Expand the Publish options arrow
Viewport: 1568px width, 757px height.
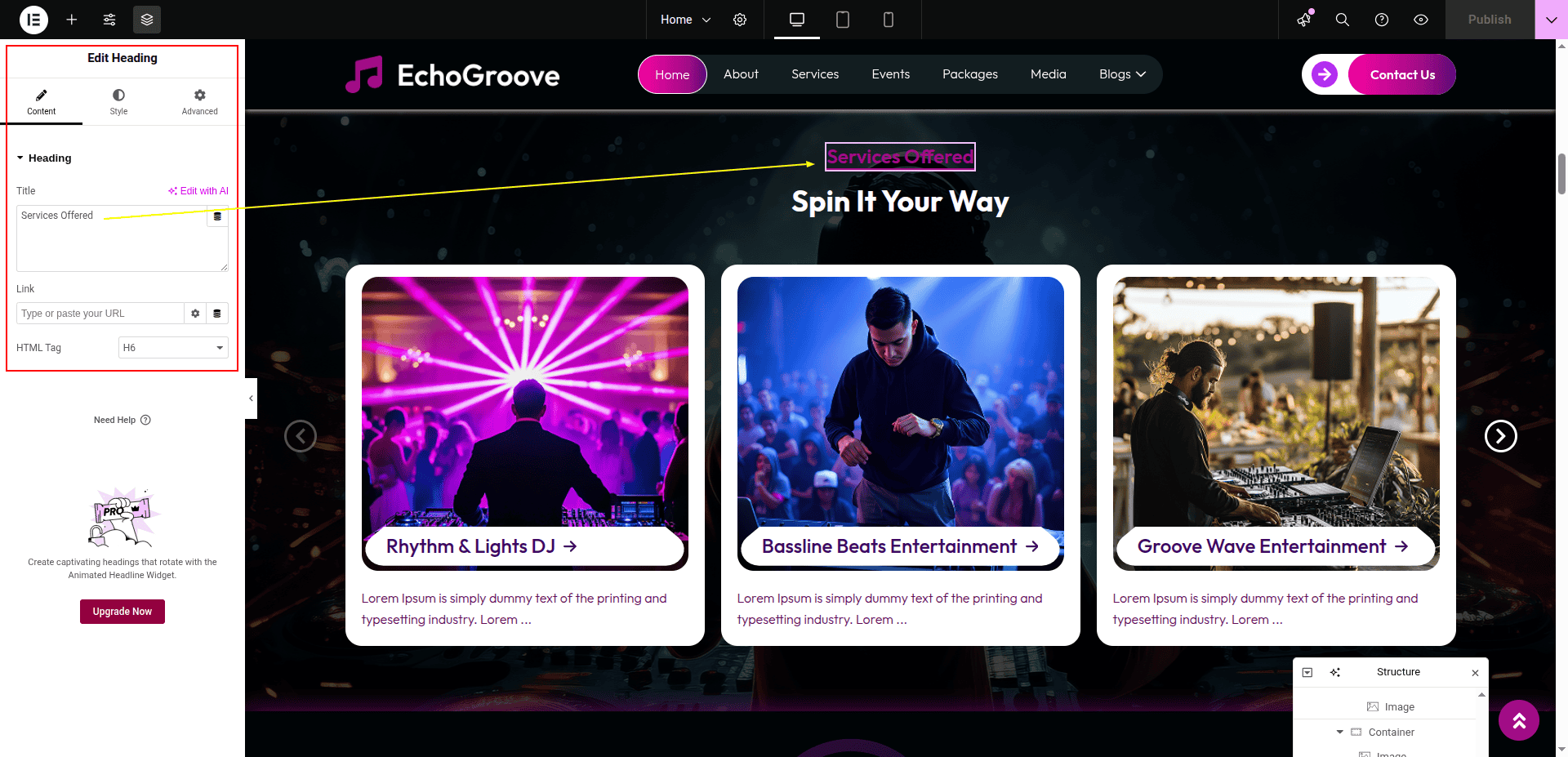pyautogui.click(x=1551, y=20)
